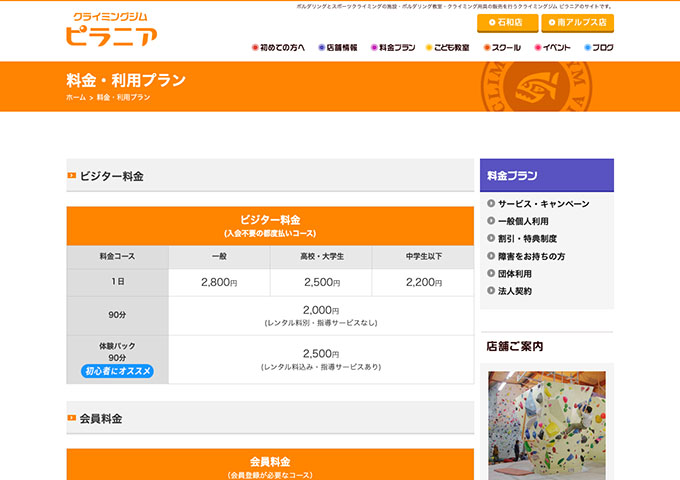Click the ホーム breadcrumb link
680x480 pixels.
pyautogui.click(x=75, y=98)
